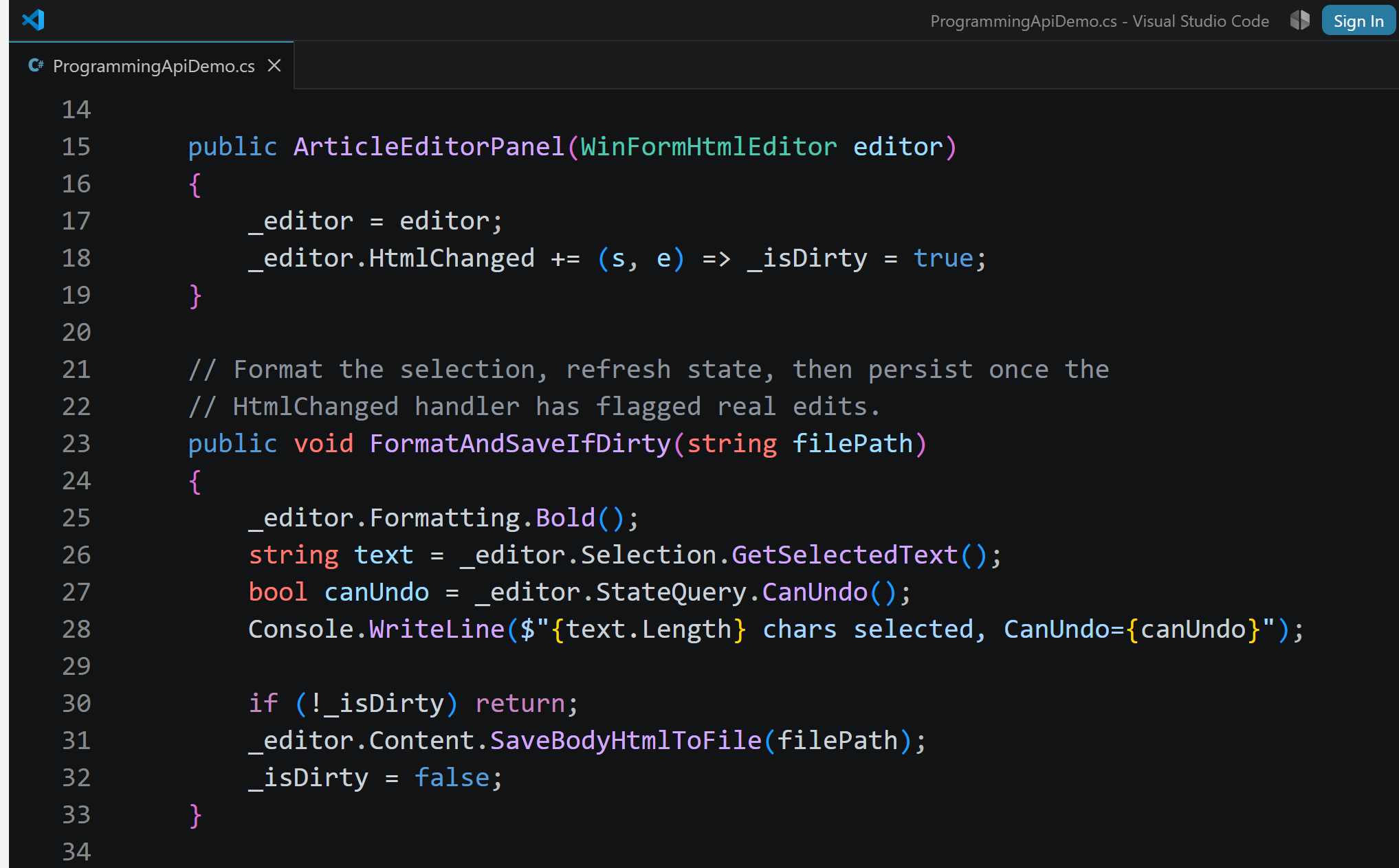This screenshot has width=1399, height=868.
Task: Click the Visual Studio Code logo icon
Action: coord(33,20)
